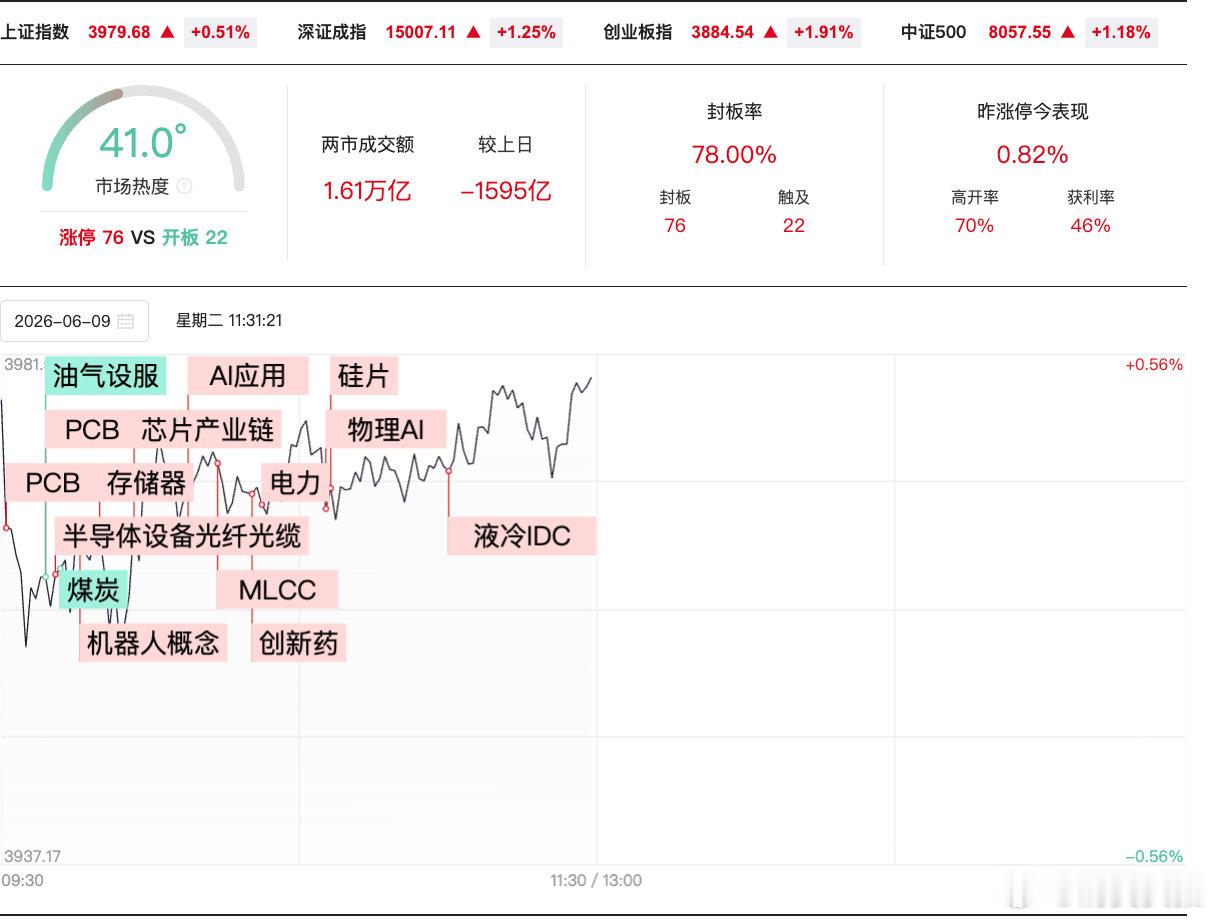Viewport: 1216px width, 920px height.
Task: Click the red up arrow next to 中证500
Action: [1068, 32]
